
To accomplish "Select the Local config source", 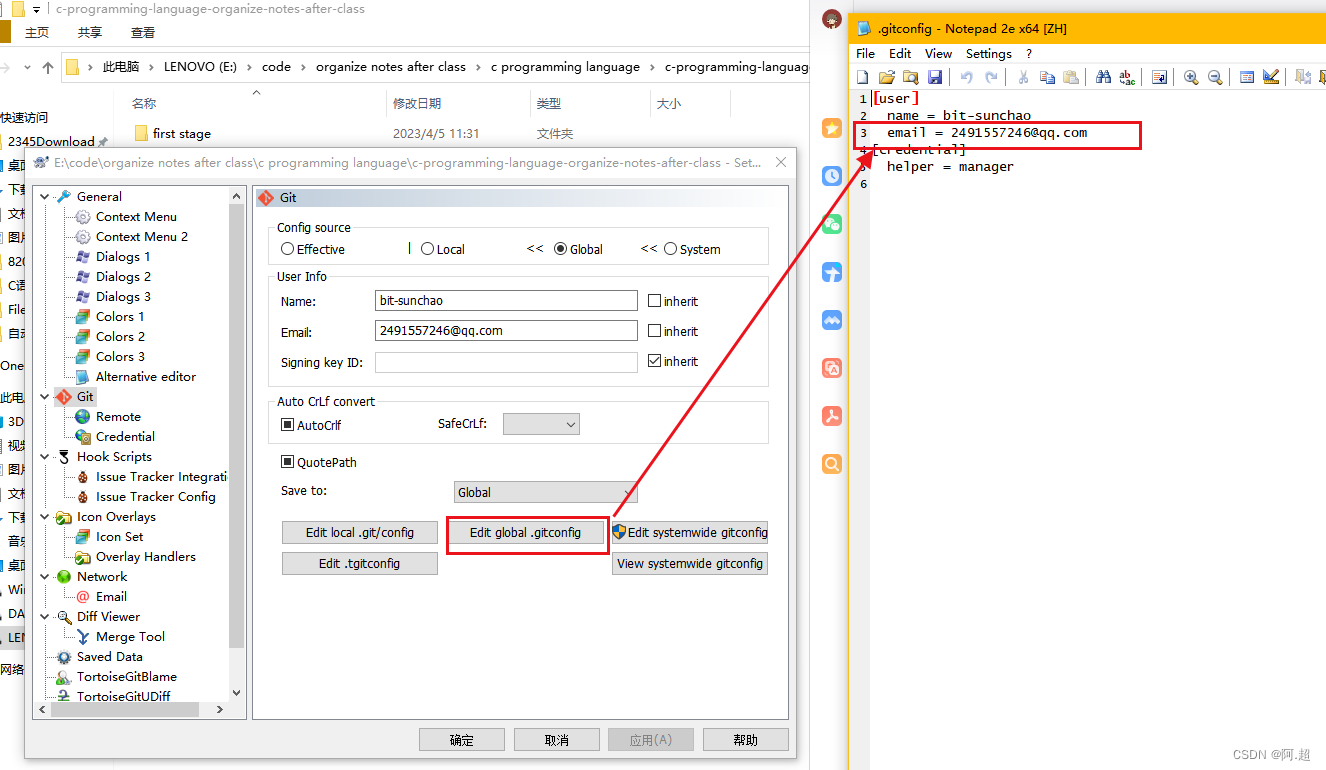I will pos(443,249).
